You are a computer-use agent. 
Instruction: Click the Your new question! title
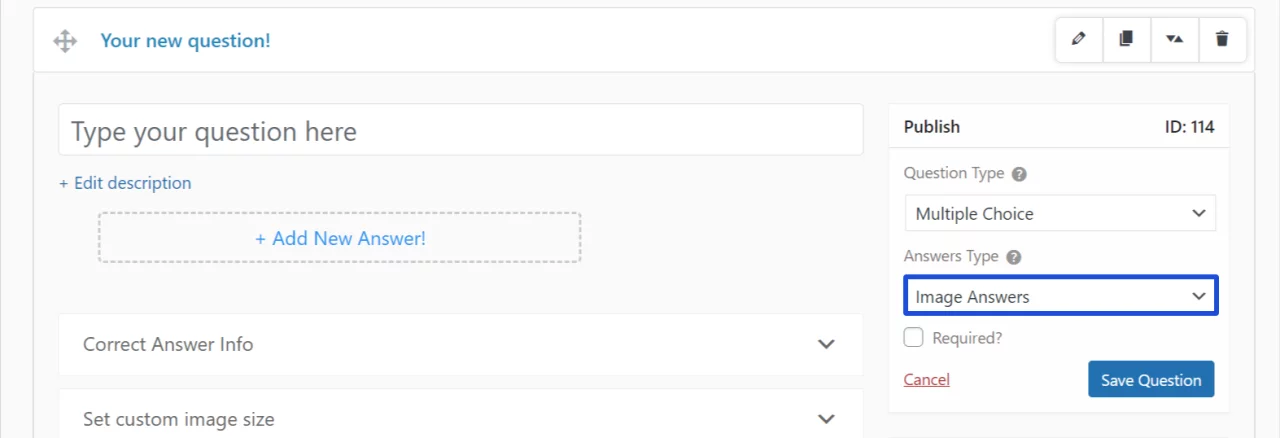[185, 41]
